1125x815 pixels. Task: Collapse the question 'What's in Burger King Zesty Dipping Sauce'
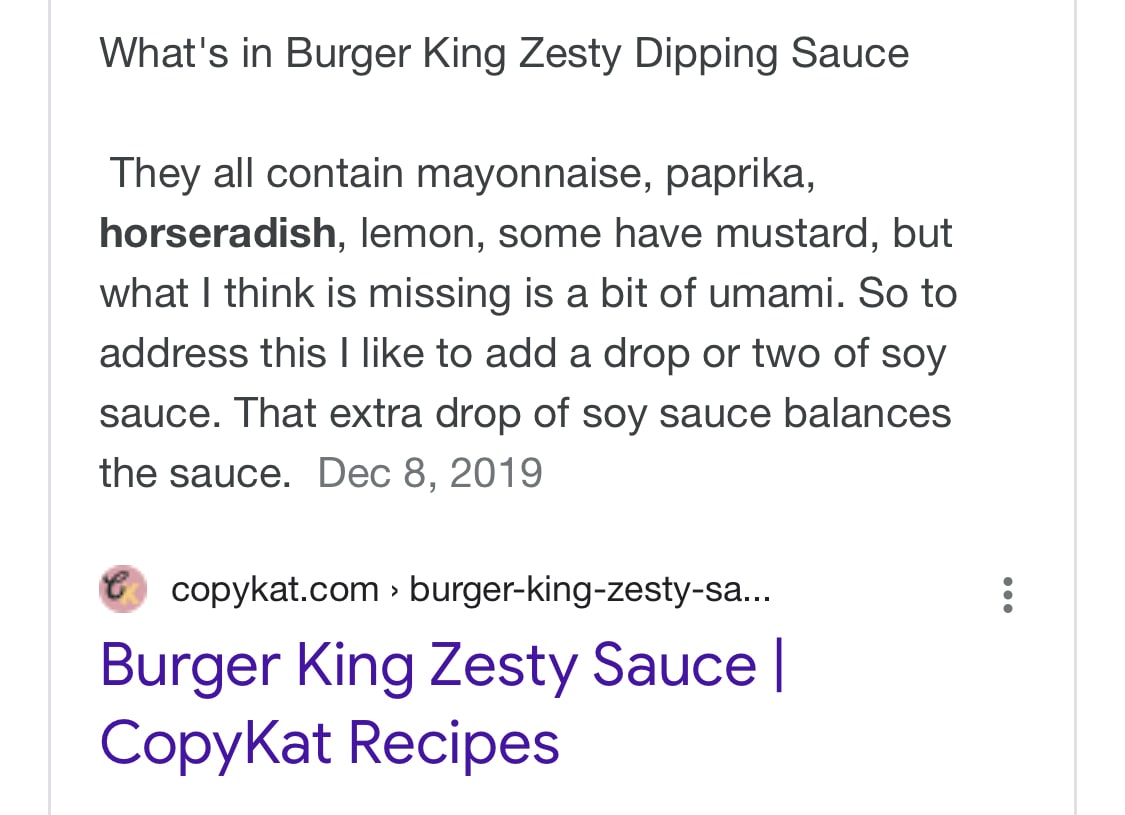pos(503,53)
